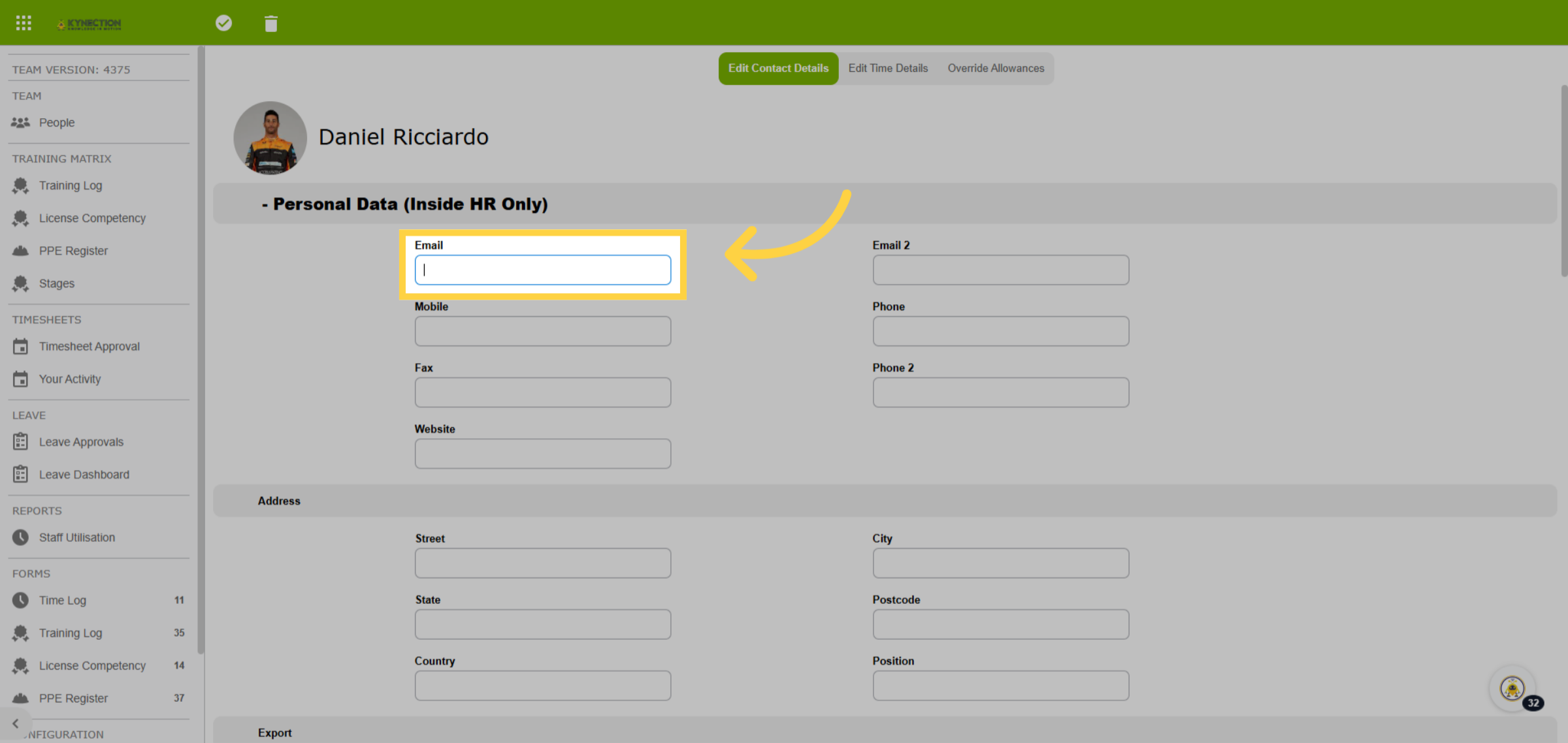The height and width of the screenshot is (743, 1568).
Task: Click the trash delete icon
Action: point(271,24)
